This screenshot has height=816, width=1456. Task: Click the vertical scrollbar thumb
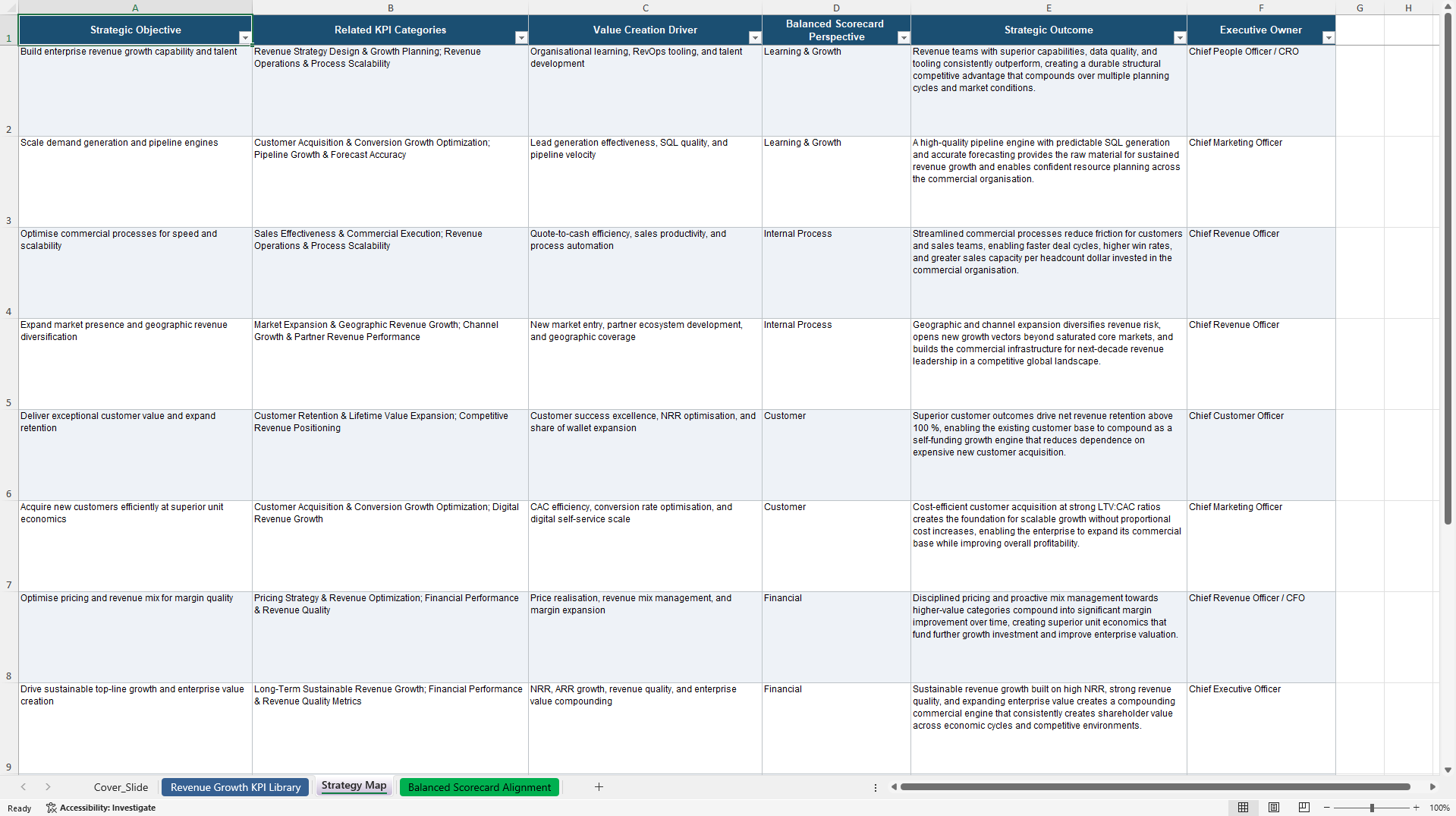point(1448,269)
